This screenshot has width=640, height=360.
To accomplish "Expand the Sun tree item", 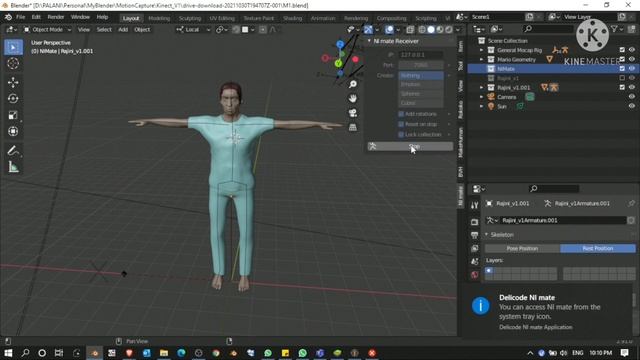I will (x=481, y=107).
